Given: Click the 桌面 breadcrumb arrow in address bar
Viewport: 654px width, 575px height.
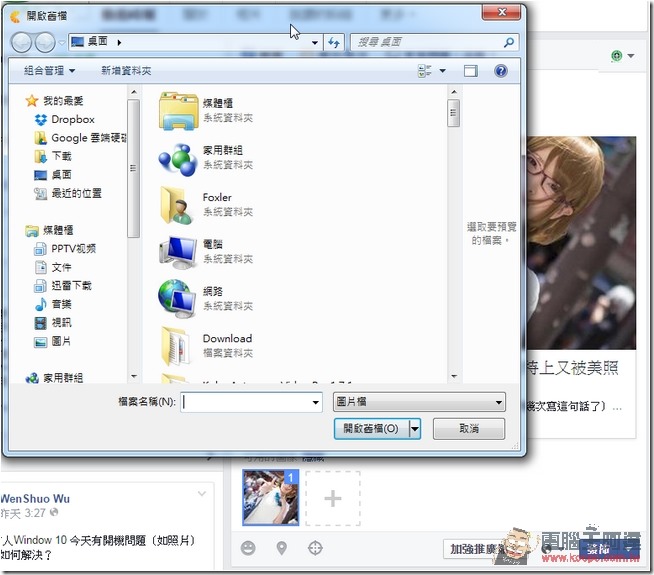Looking at the screenshot, I should coord(119,42).
